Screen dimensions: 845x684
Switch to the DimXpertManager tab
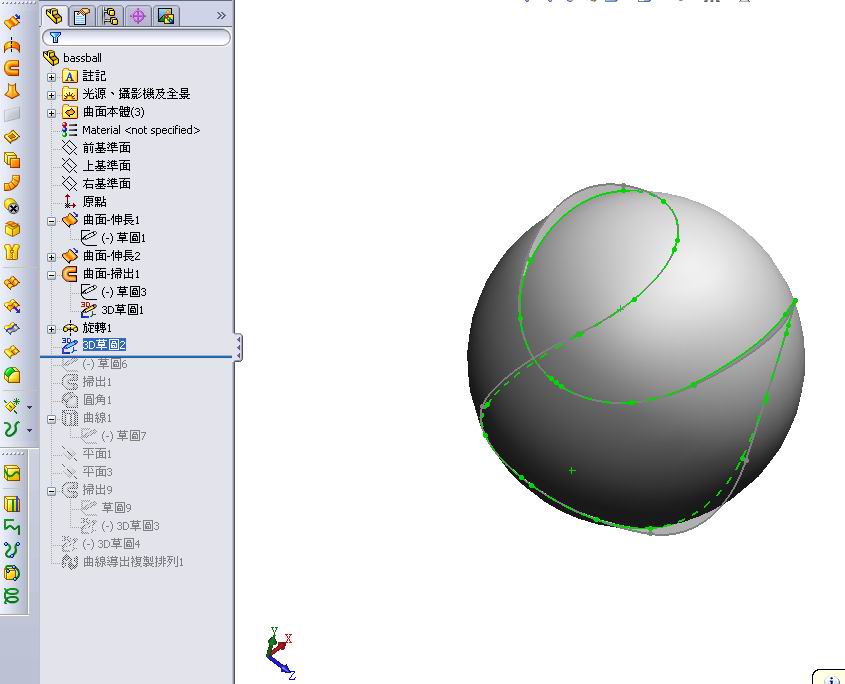[138, 16]
